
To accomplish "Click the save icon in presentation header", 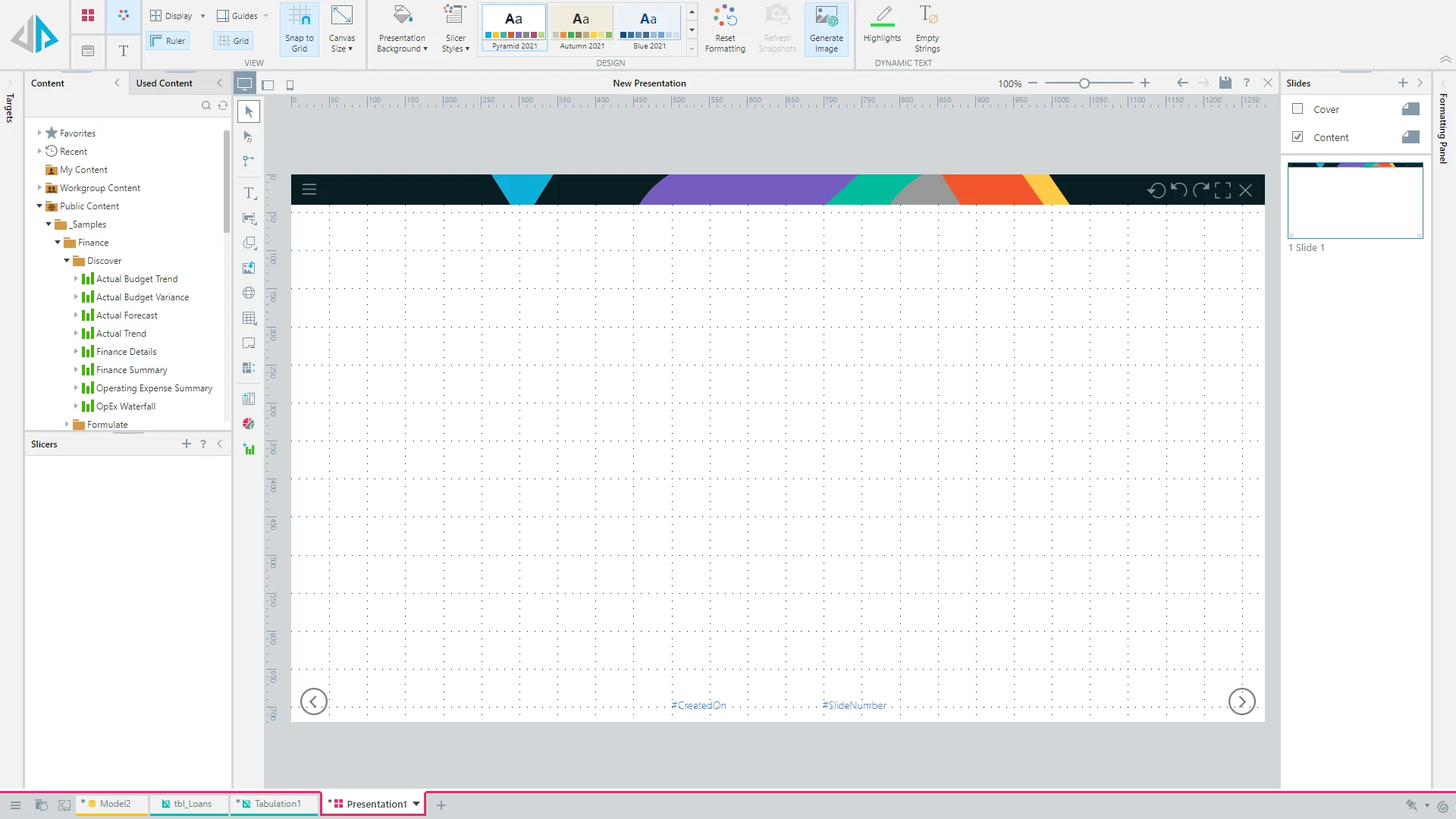I will click(1225, 83).
